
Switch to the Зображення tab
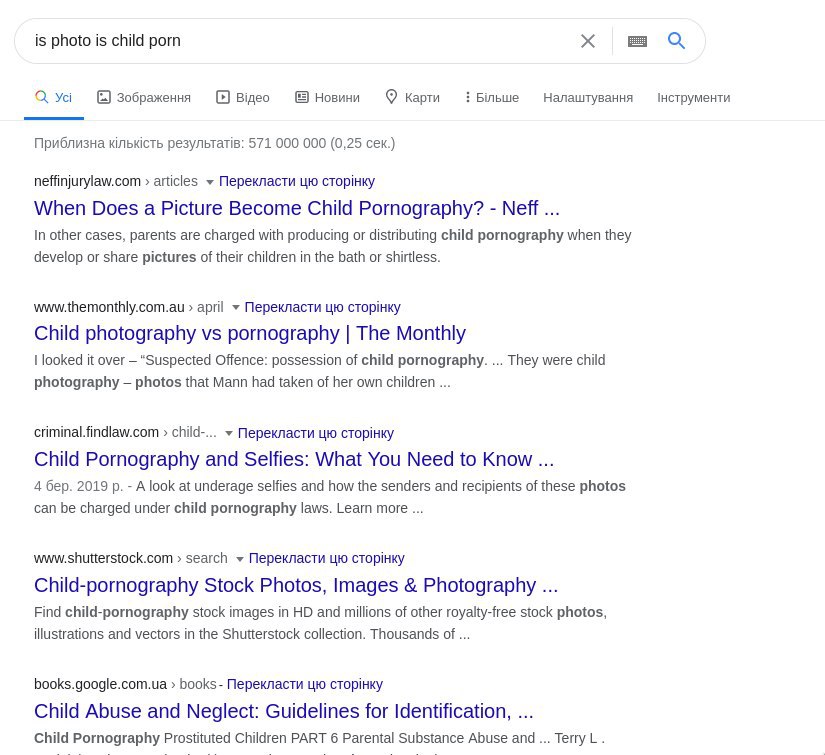[x=144, y=97]
